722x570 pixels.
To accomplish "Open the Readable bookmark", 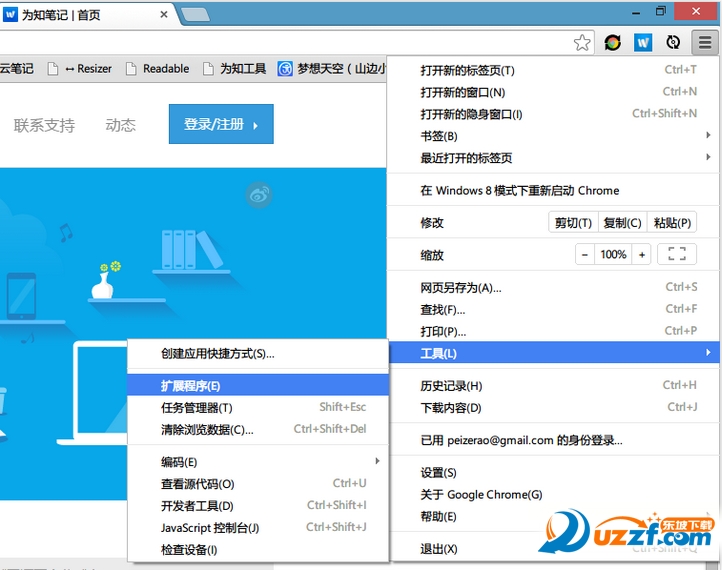I will click(x=157, y=69).
